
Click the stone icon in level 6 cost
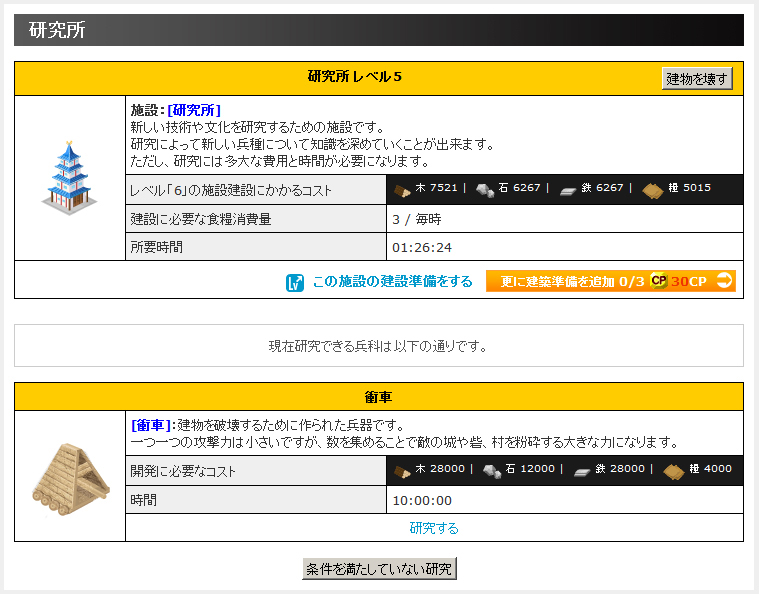[x=484, y=189]
